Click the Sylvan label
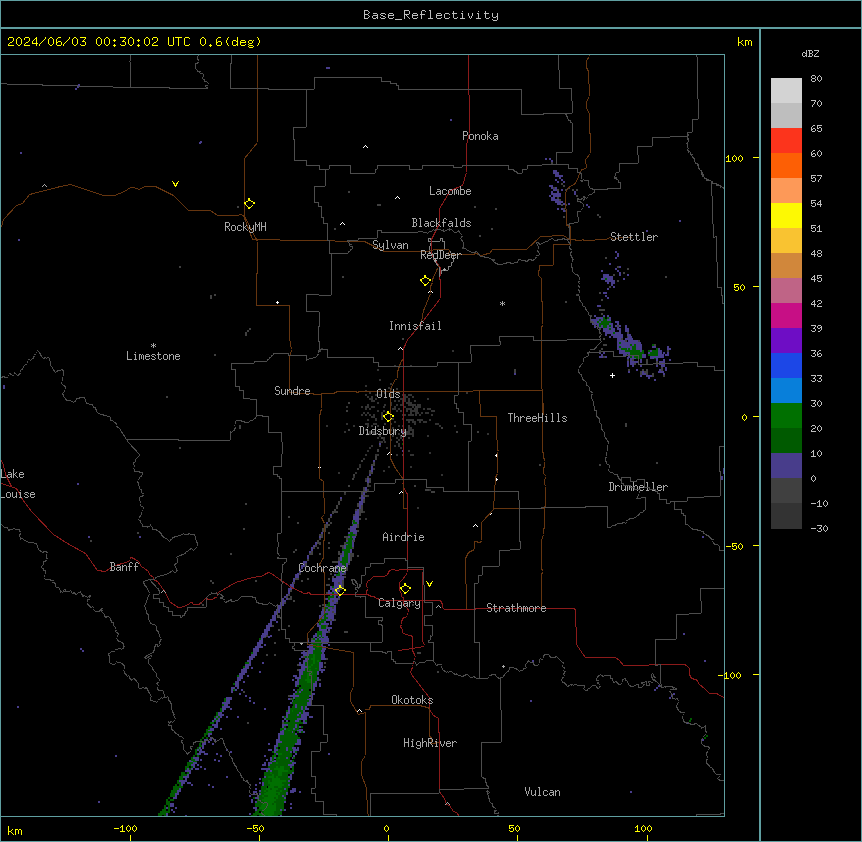The height and width of the screenshot is (842, 862). pos(390,245)
